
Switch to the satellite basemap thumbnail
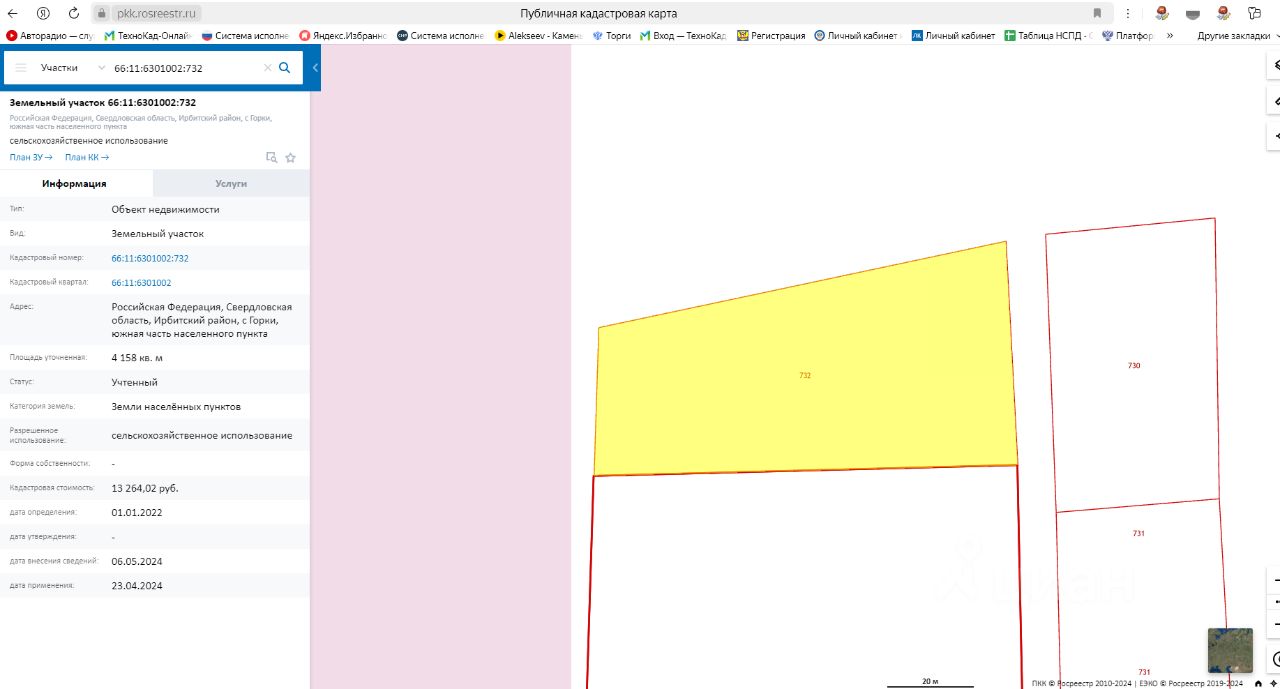click(x=1230, y=650)
